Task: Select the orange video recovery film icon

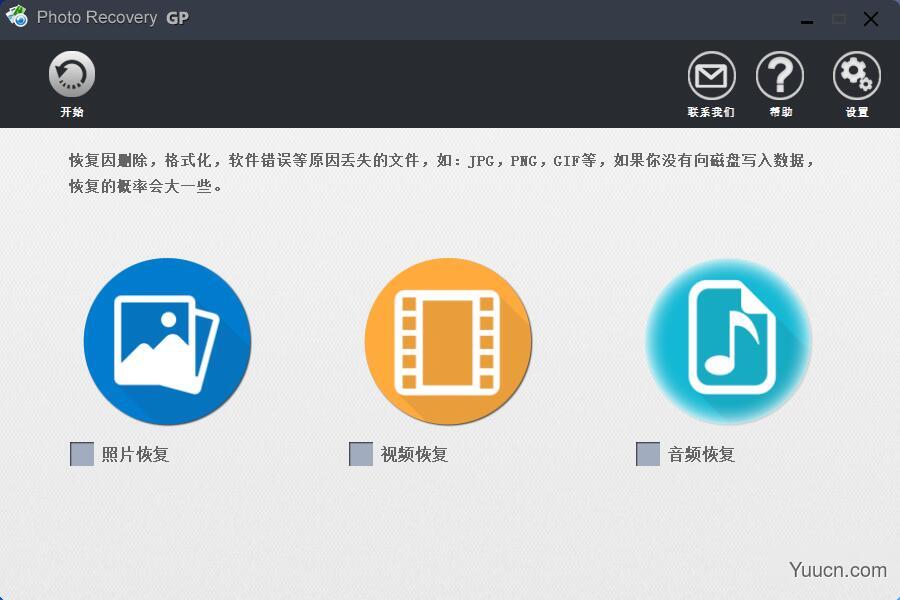Action: coord(448,342)
